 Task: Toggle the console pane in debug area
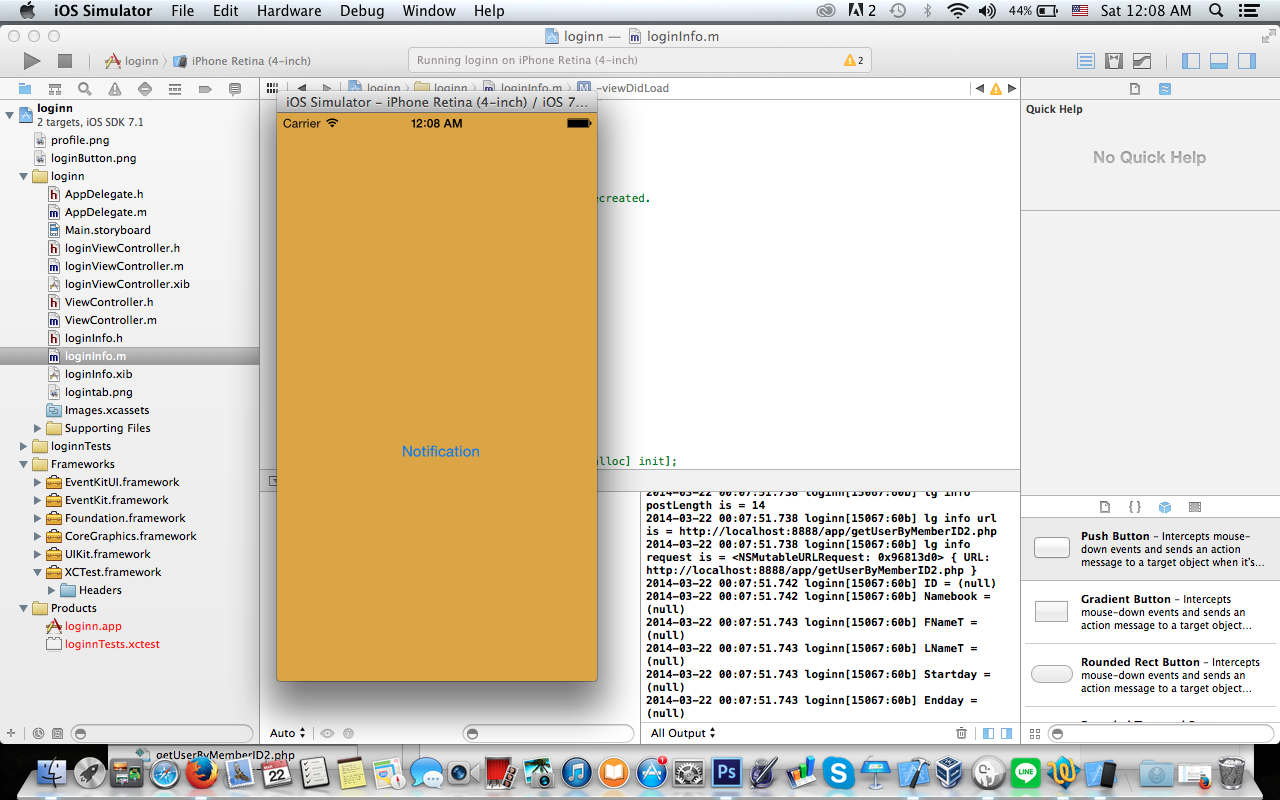pyautogui.click(x=1007, y=733)
